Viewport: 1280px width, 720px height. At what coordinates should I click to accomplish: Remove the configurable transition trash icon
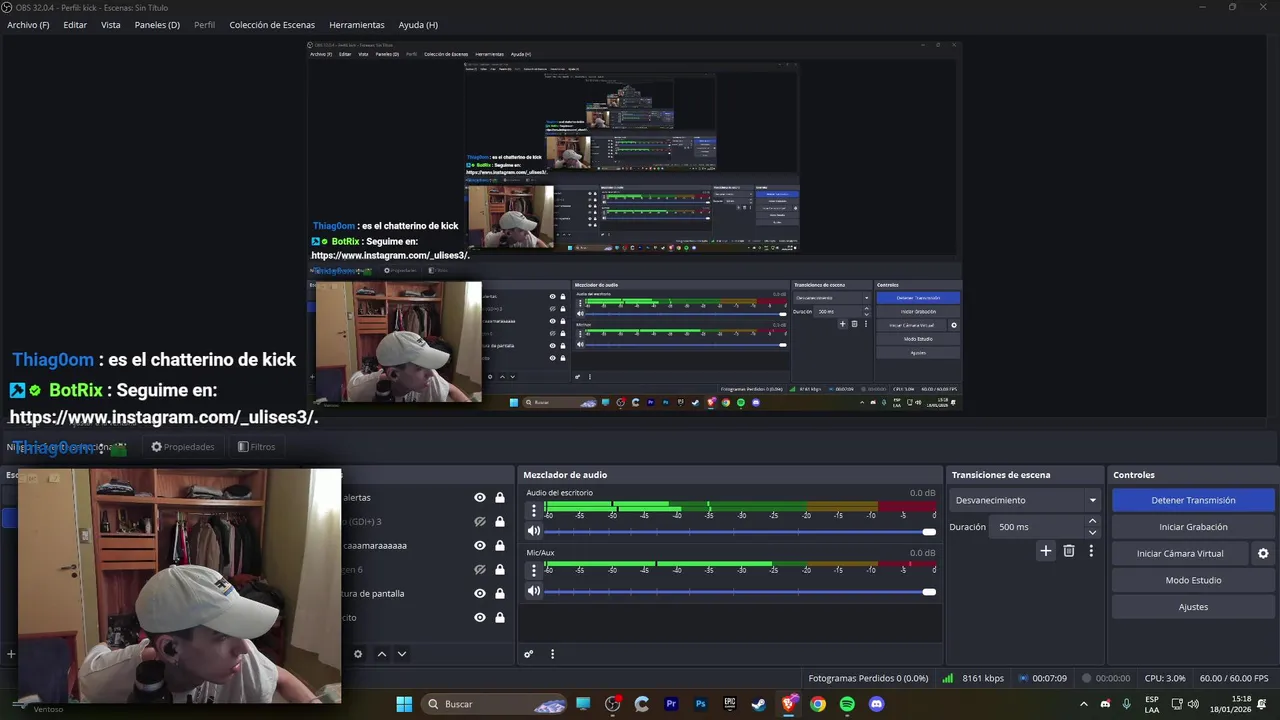point(1069,551)
